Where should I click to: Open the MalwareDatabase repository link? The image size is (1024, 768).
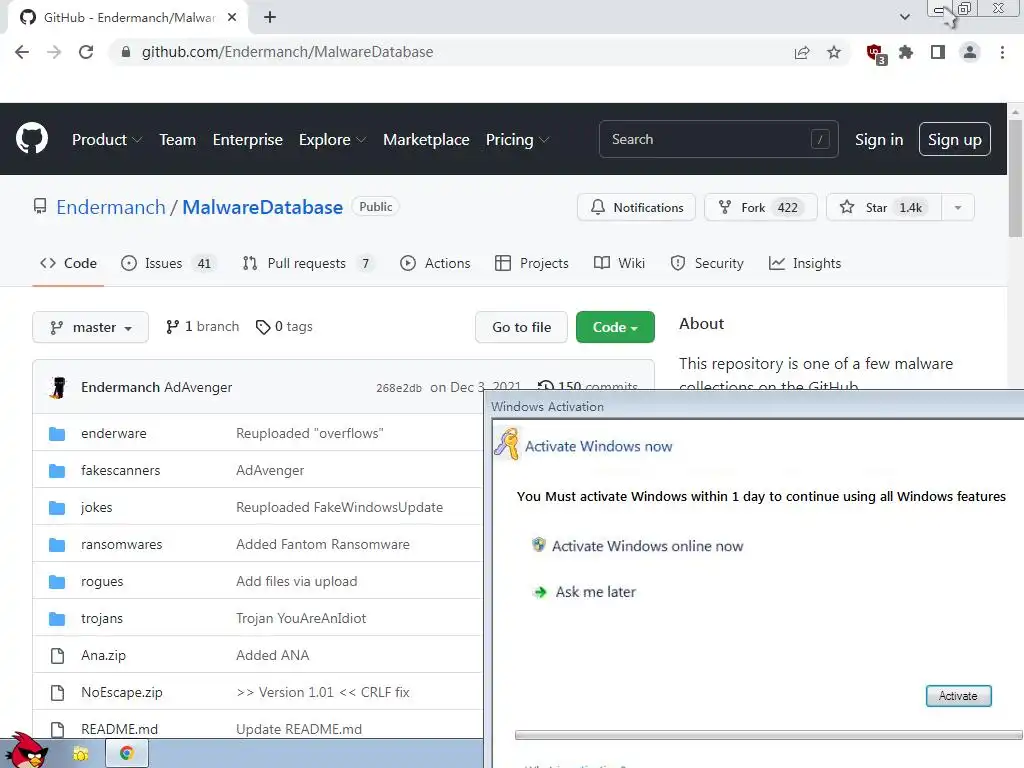coord(263,208)
